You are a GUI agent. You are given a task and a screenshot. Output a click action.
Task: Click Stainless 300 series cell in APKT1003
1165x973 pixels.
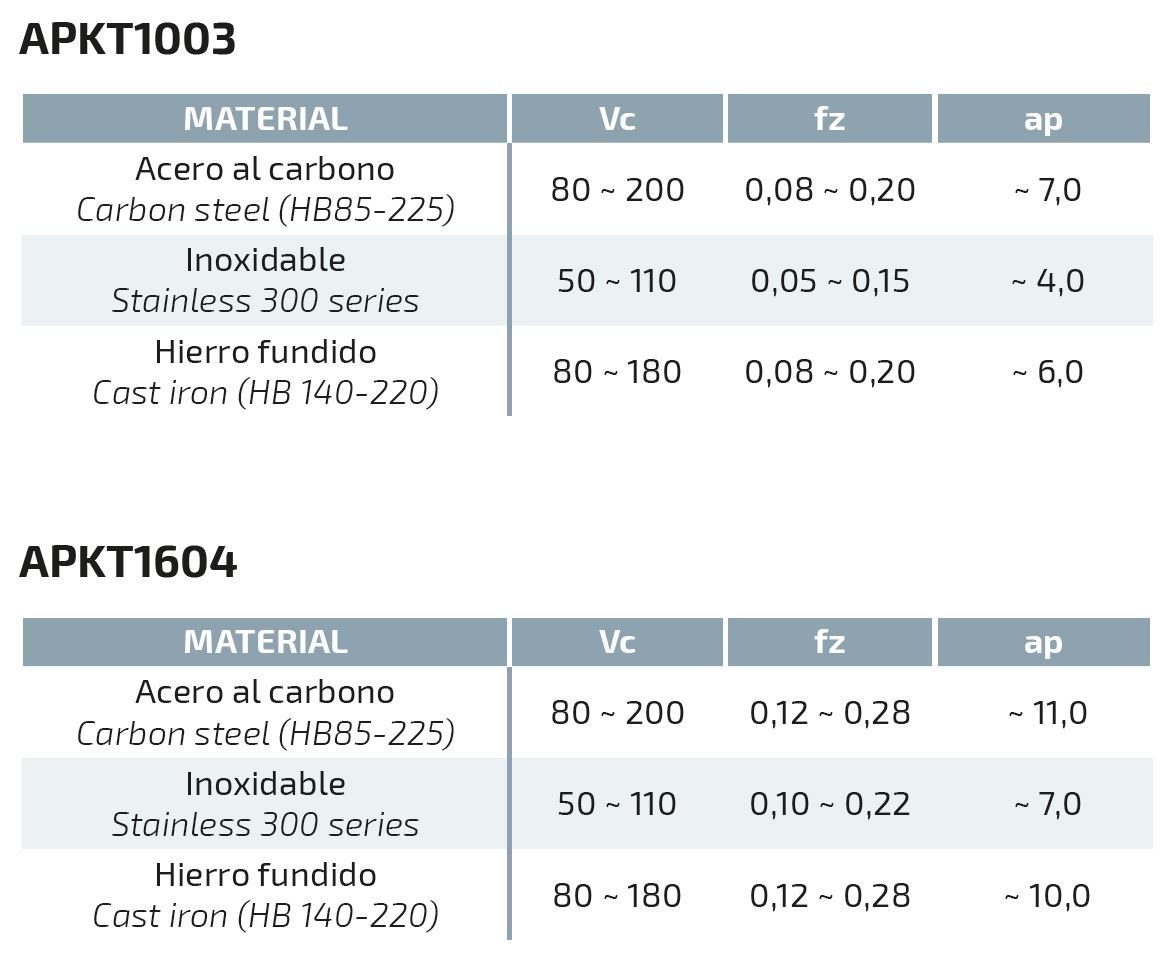coord(265,280)
